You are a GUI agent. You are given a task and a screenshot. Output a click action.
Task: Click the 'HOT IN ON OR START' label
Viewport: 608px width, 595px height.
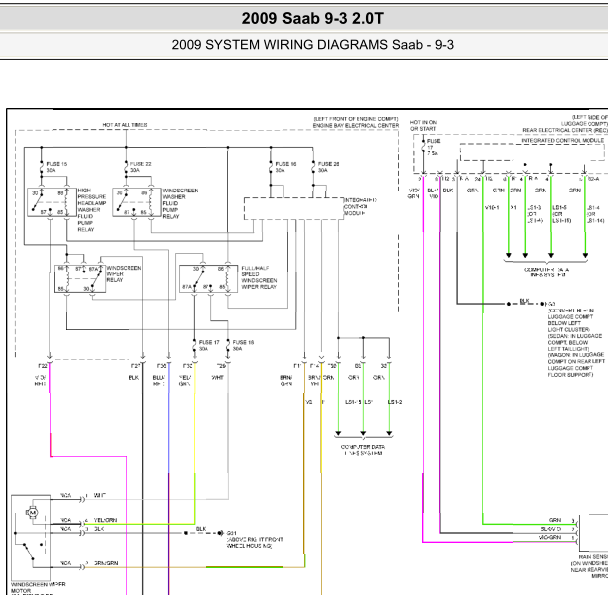pyautogui.click(x=423, y=125)
